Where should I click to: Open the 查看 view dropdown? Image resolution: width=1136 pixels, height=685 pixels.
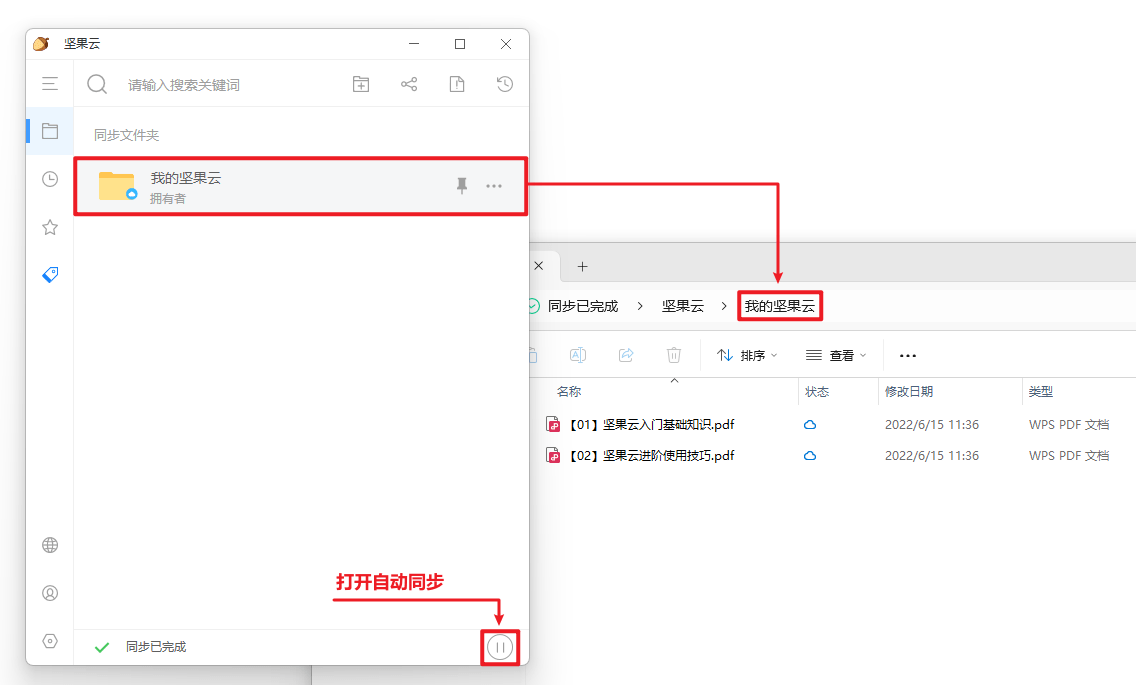(x=836, y=355)
